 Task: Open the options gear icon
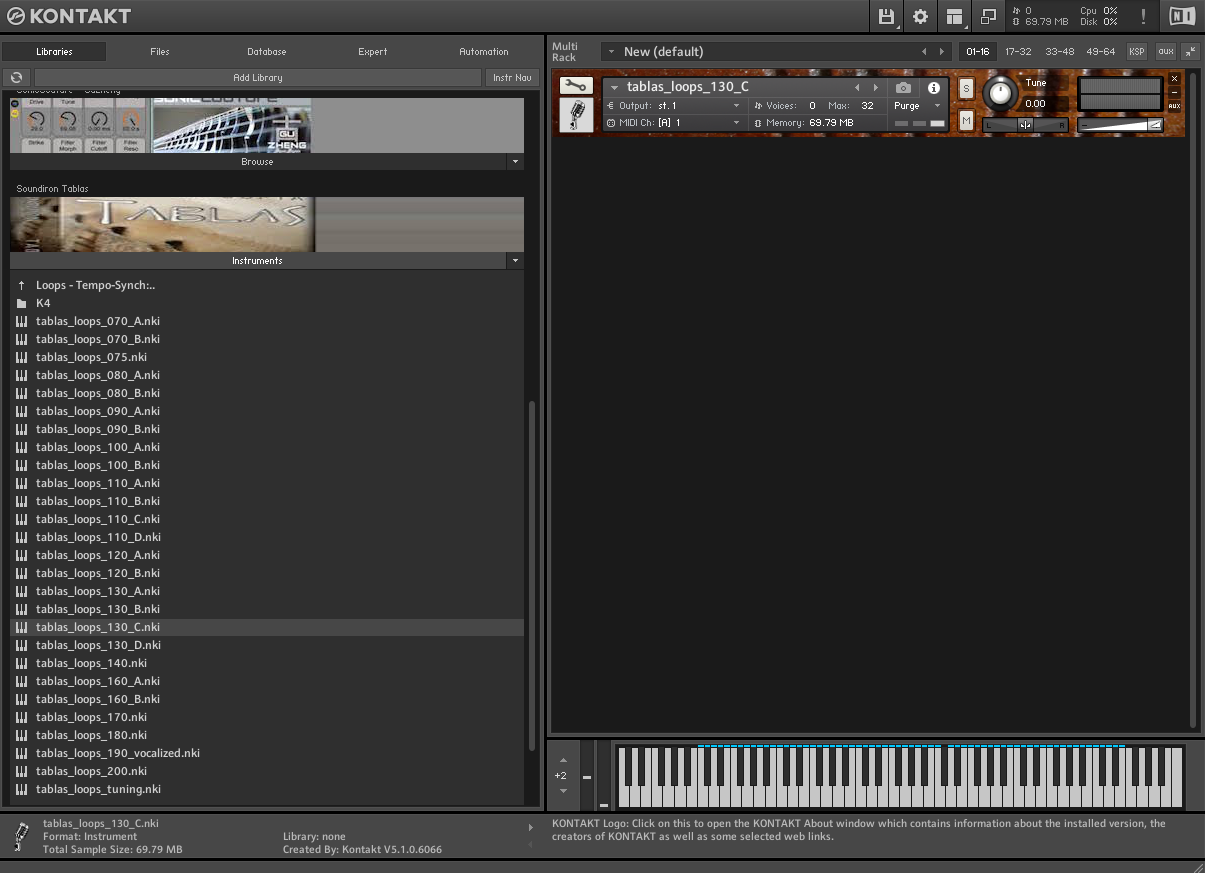pos(920,16)
